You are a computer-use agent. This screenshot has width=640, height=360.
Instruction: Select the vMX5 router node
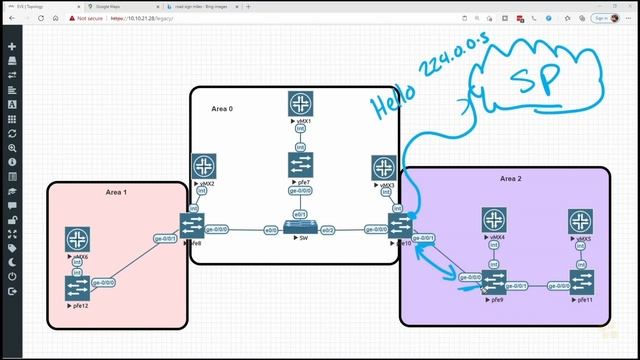[x=580, y=222]
